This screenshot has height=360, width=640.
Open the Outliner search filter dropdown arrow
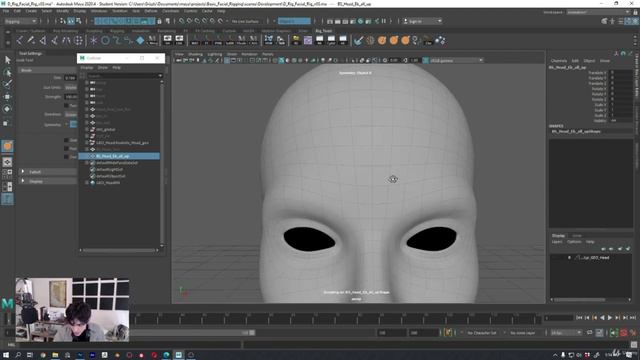(160, 76)
